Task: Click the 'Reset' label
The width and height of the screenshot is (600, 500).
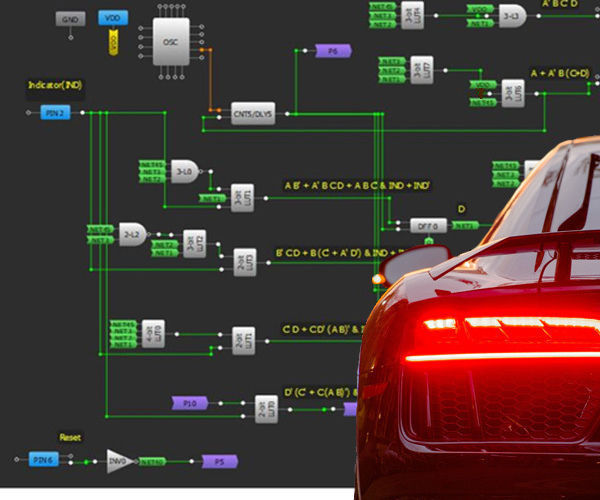Action: [70, 437]
